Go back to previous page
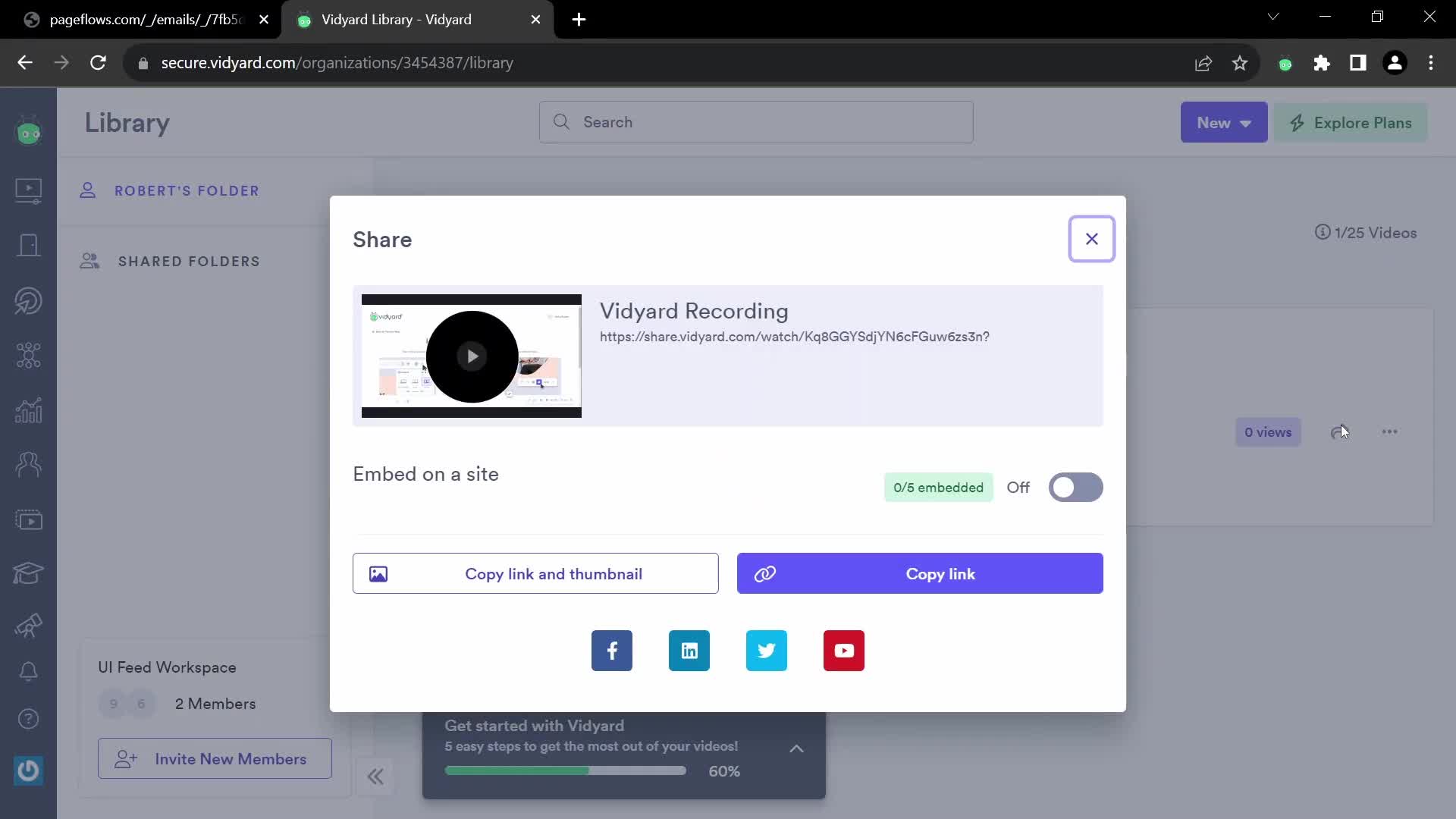This screenshot has height=819, width=1456. pos(25,63)
